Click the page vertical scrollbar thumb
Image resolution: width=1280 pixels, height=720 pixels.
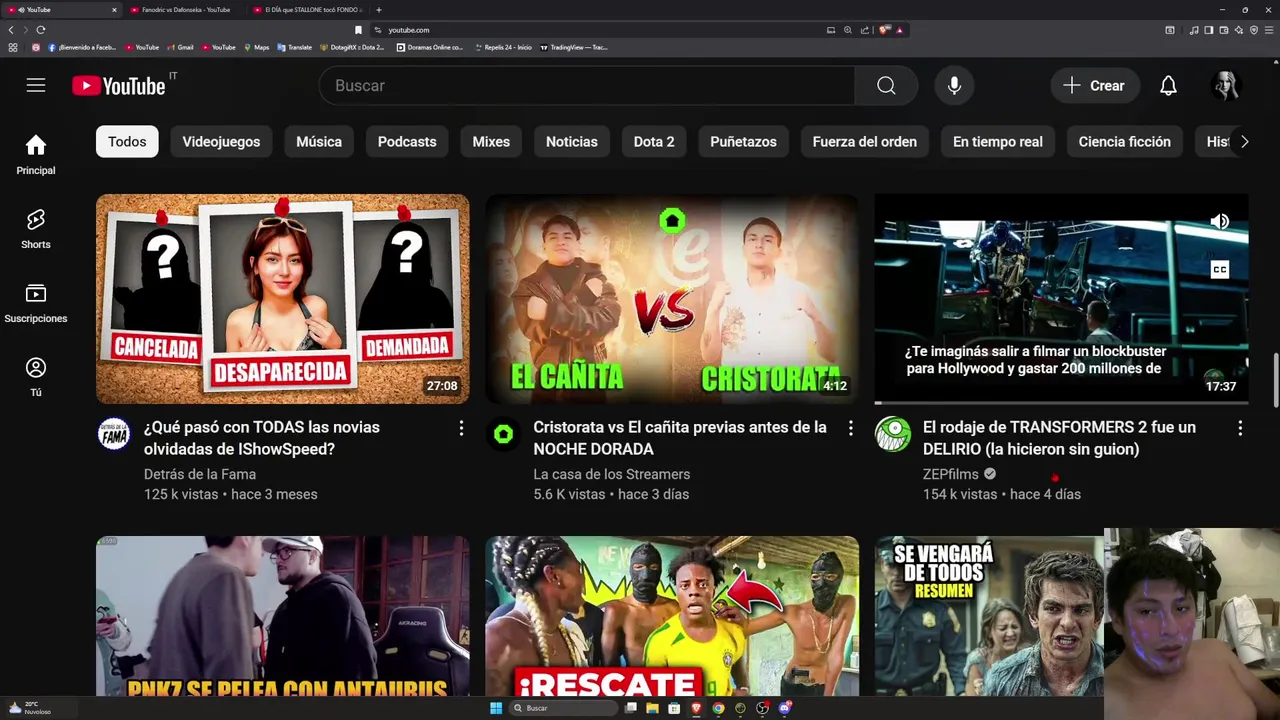[1275, 380]
